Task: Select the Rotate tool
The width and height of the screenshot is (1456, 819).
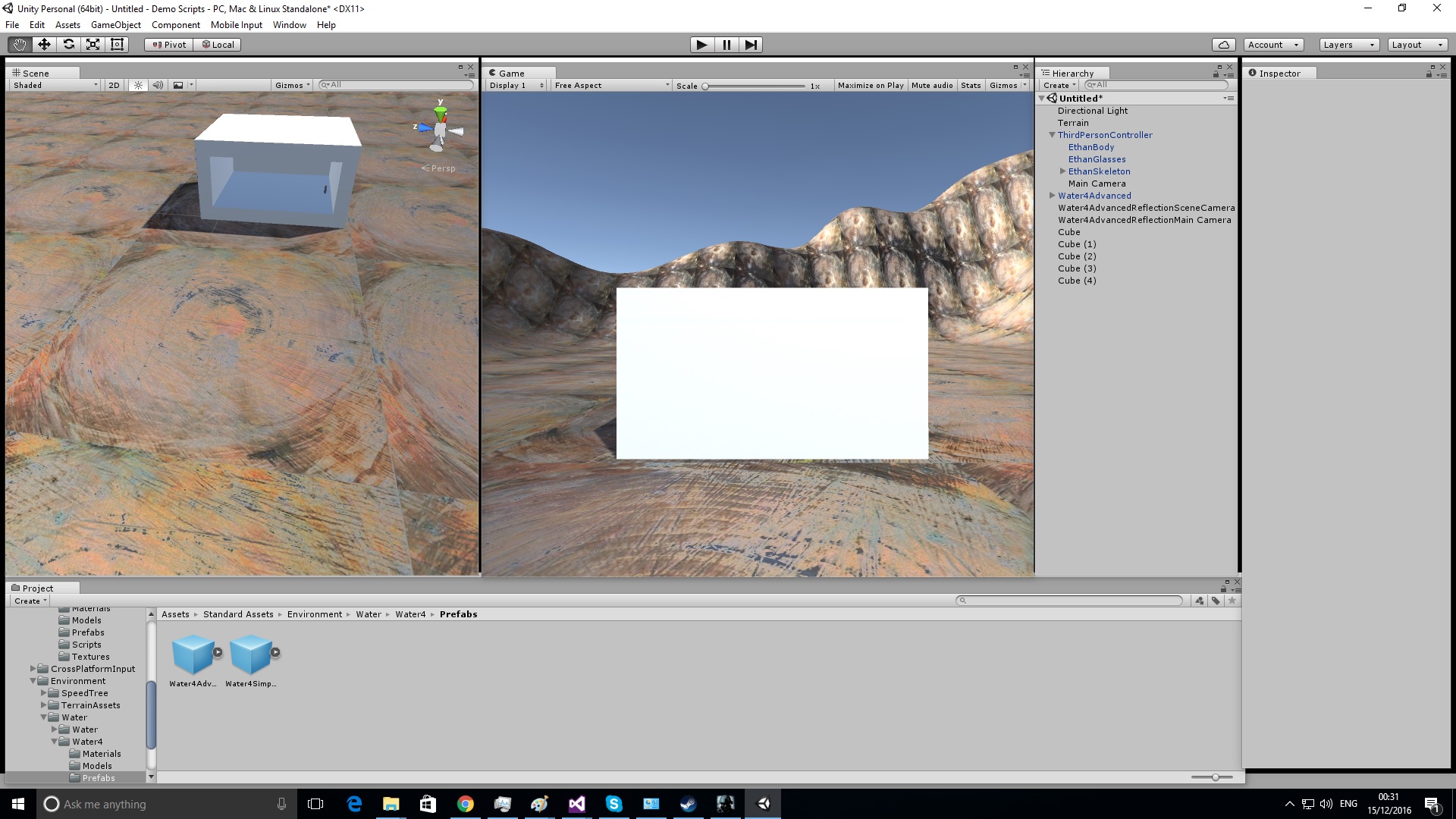Action: click(68, 45)
